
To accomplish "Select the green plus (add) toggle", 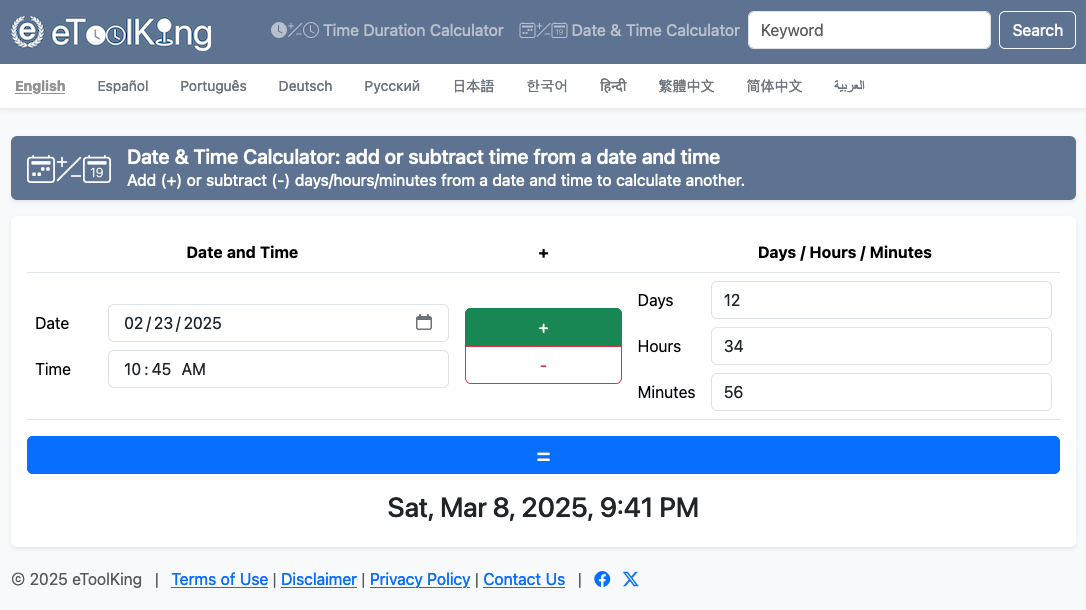I will point(543,328).
